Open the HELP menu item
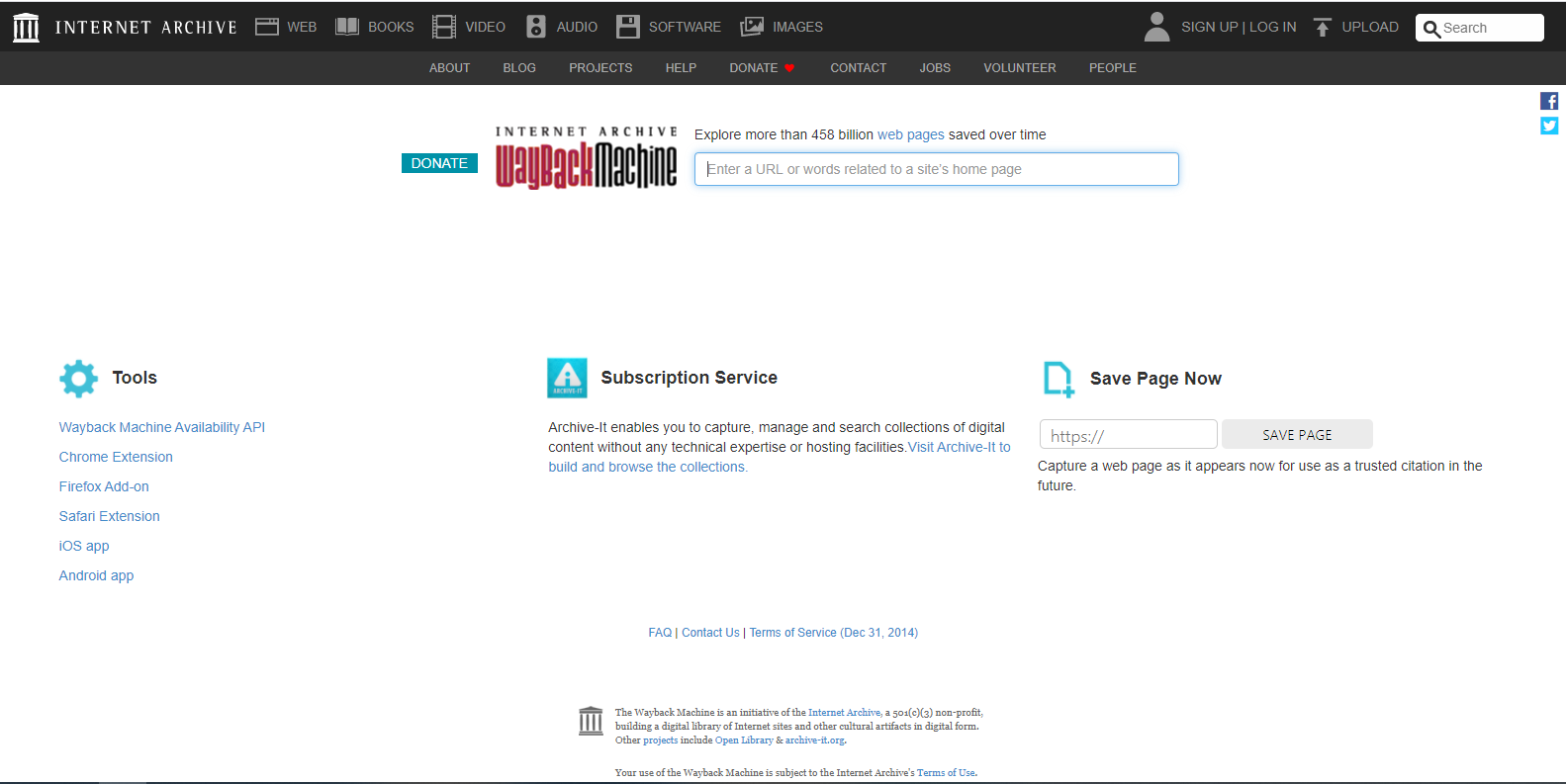Screen dimensions: 1566x784 681,68
